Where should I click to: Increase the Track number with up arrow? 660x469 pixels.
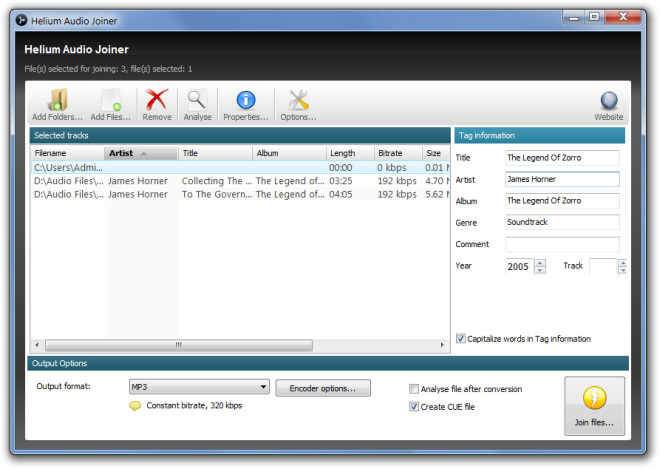(623, 263)
